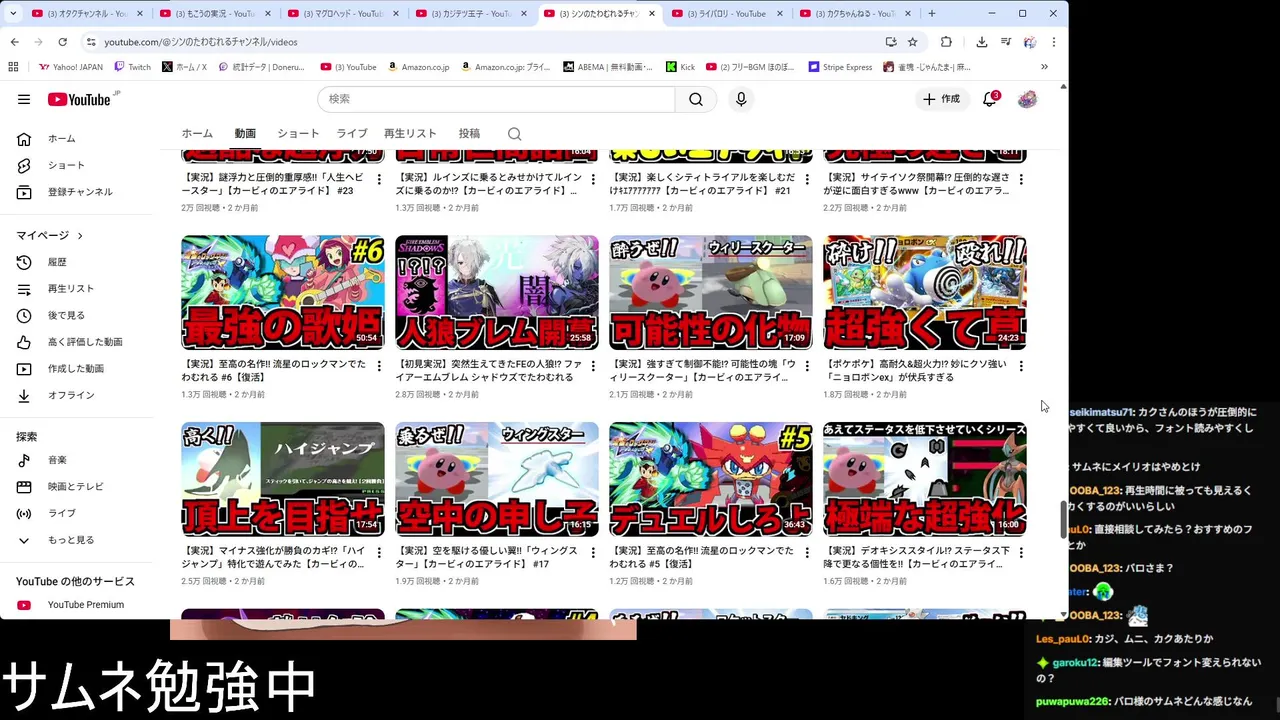1280x720 pixels.
Task: Open the account avatar menu
Action: [x=1027, y=99]
